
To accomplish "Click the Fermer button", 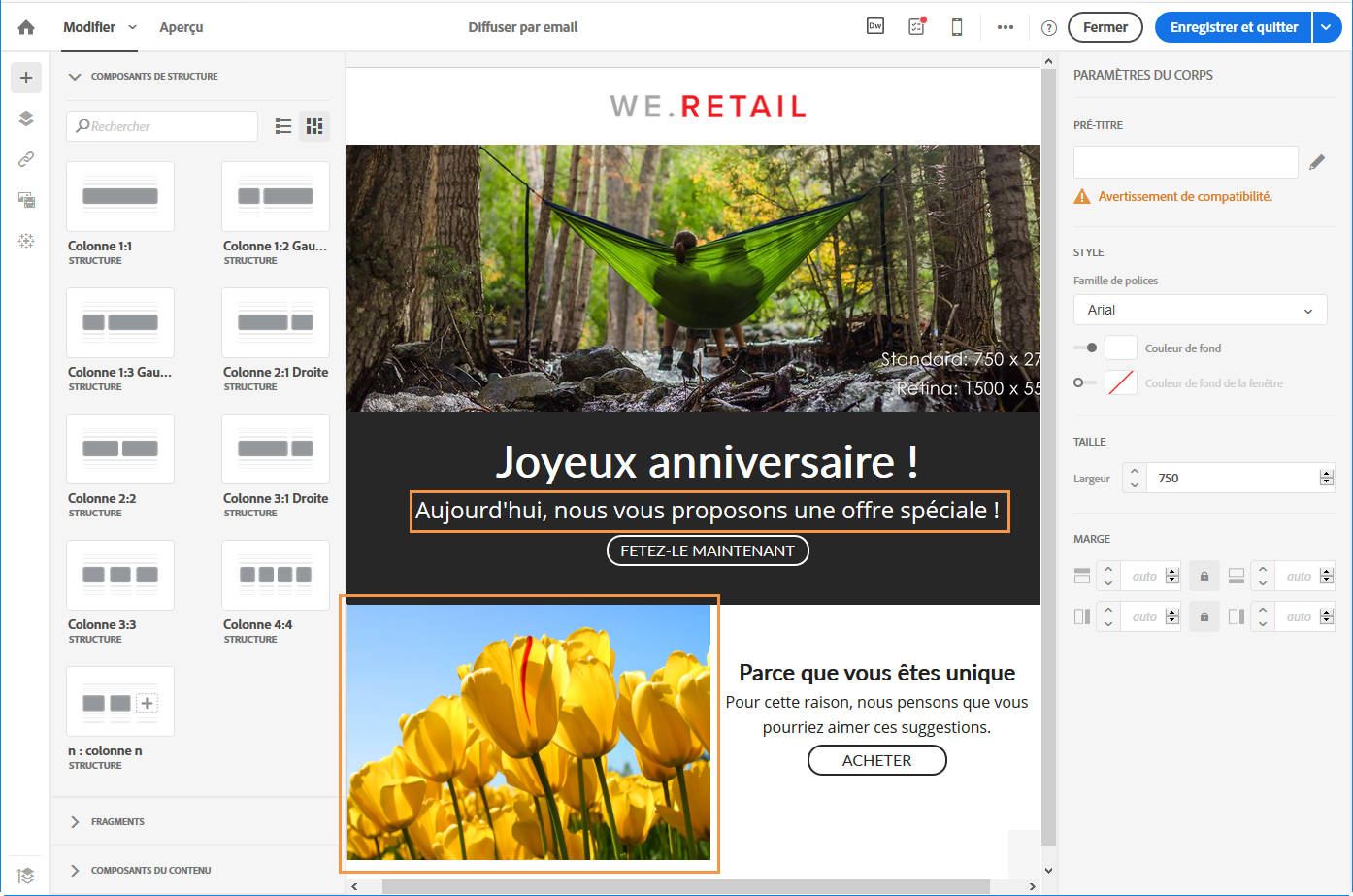I will (1105, 27).
